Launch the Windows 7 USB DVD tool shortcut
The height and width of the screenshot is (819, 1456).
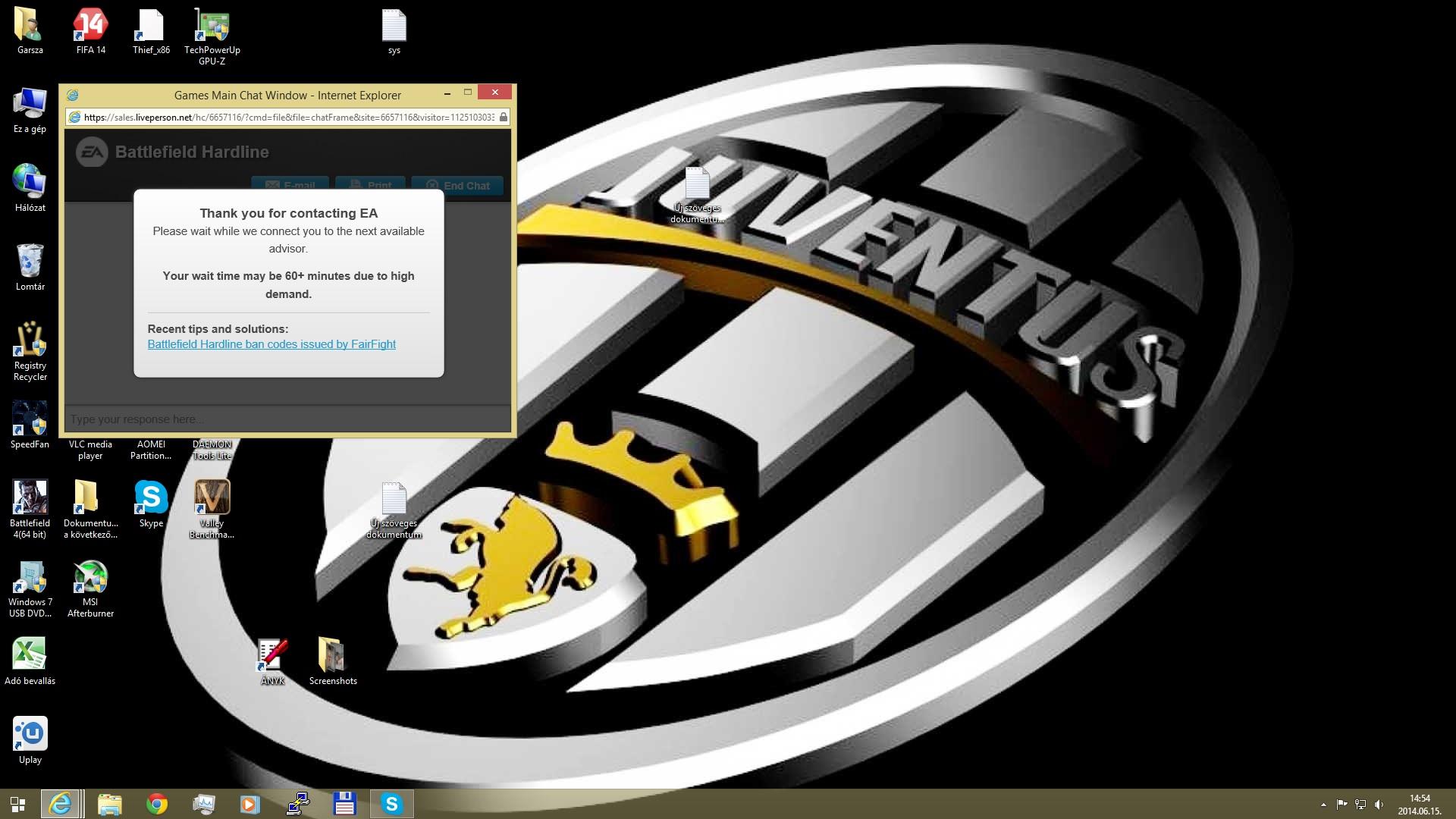(30, 588)
